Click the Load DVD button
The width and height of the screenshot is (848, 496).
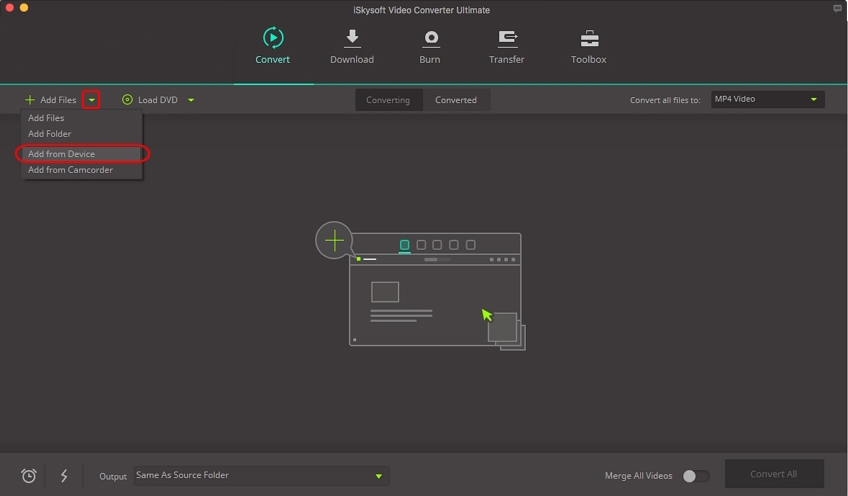(153, 100)
